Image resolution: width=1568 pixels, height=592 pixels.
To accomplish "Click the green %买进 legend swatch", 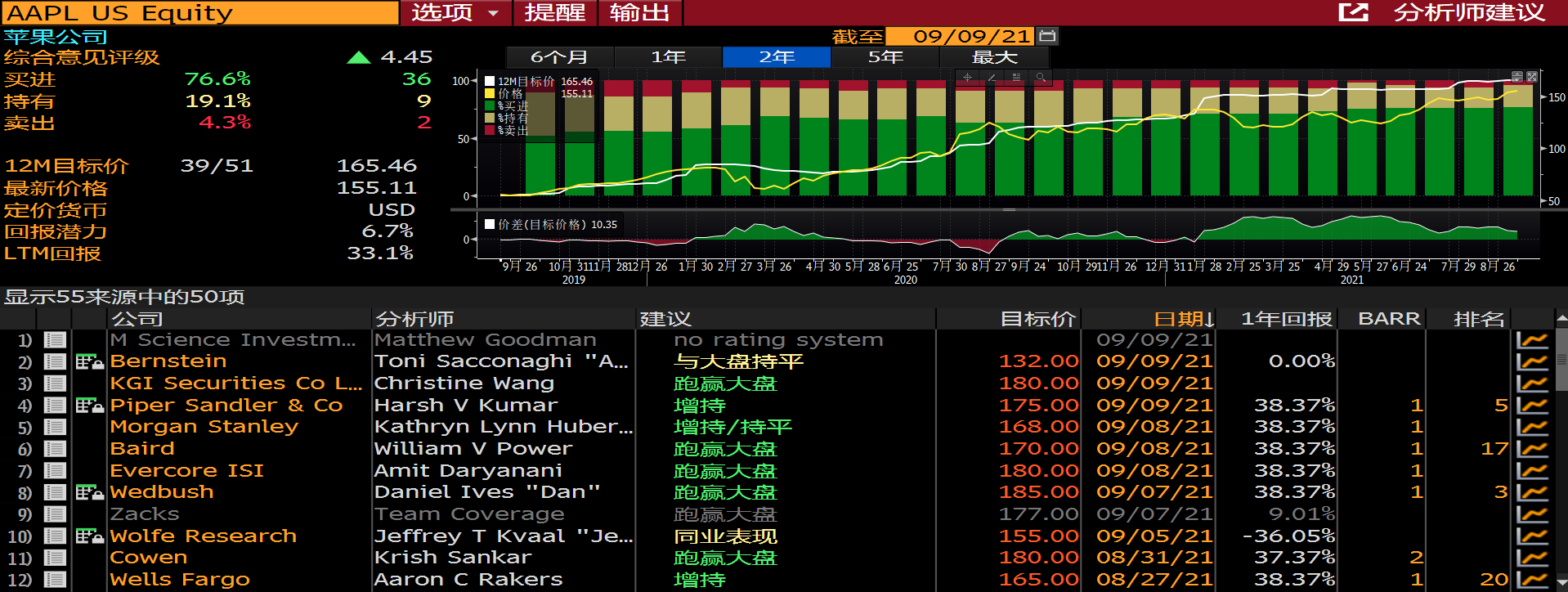I will click(x=490, y=105).
